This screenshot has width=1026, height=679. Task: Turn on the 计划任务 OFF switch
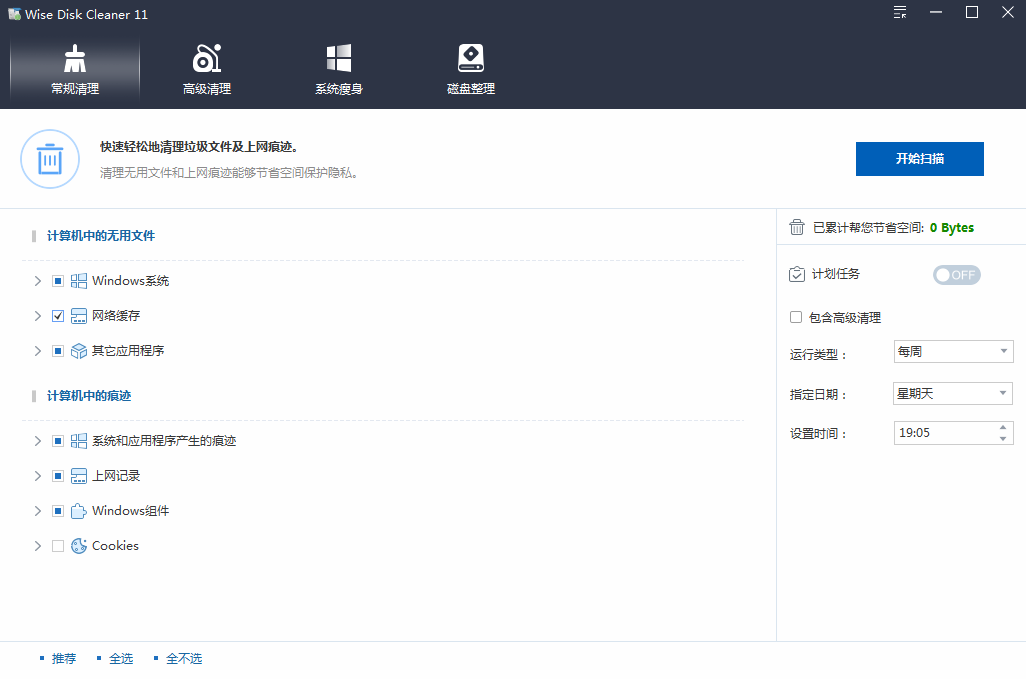point(956,275)
